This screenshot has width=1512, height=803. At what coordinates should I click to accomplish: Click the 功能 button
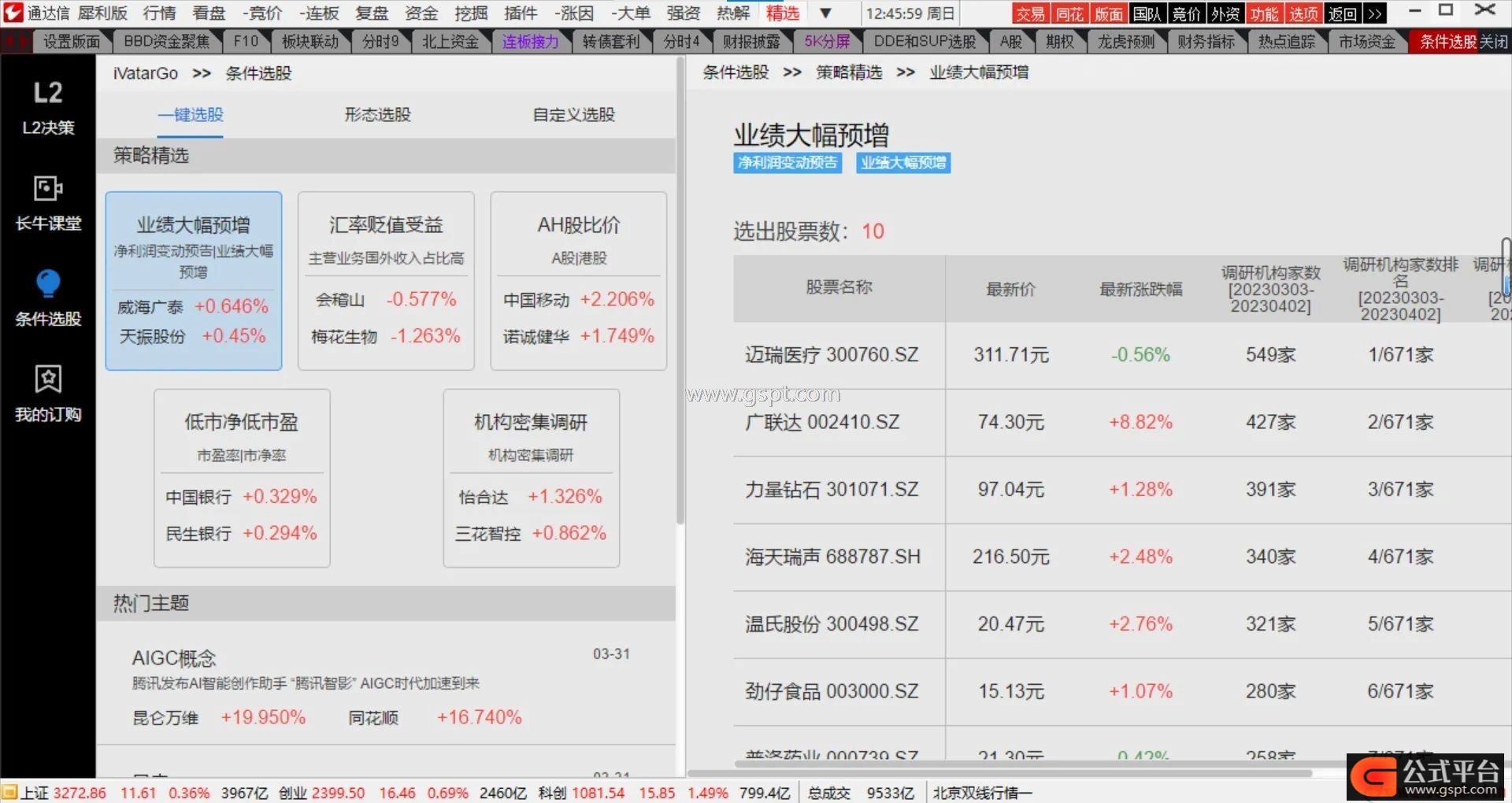(1264, 14)
